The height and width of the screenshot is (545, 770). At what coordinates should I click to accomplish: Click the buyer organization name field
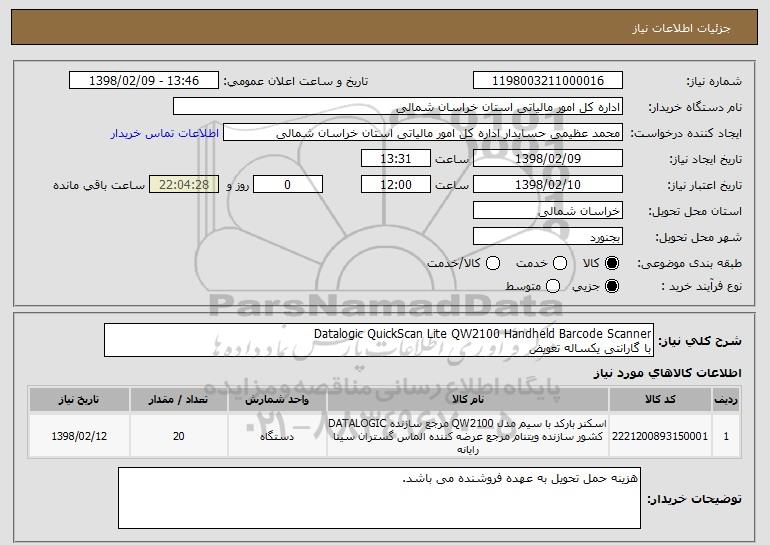point(398,107)
